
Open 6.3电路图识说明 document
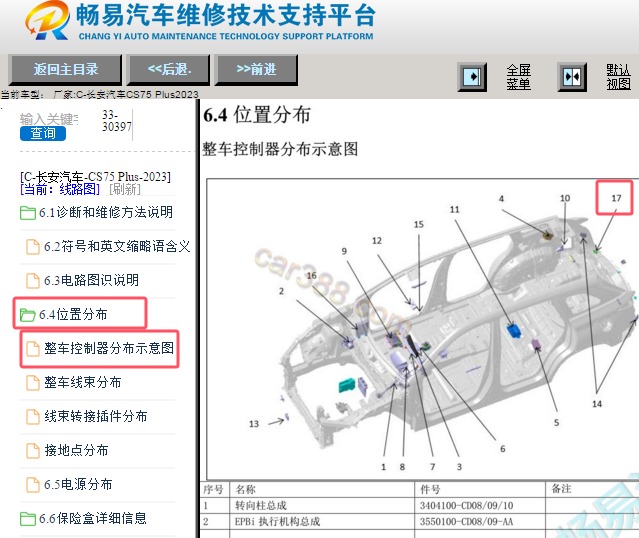91,280
